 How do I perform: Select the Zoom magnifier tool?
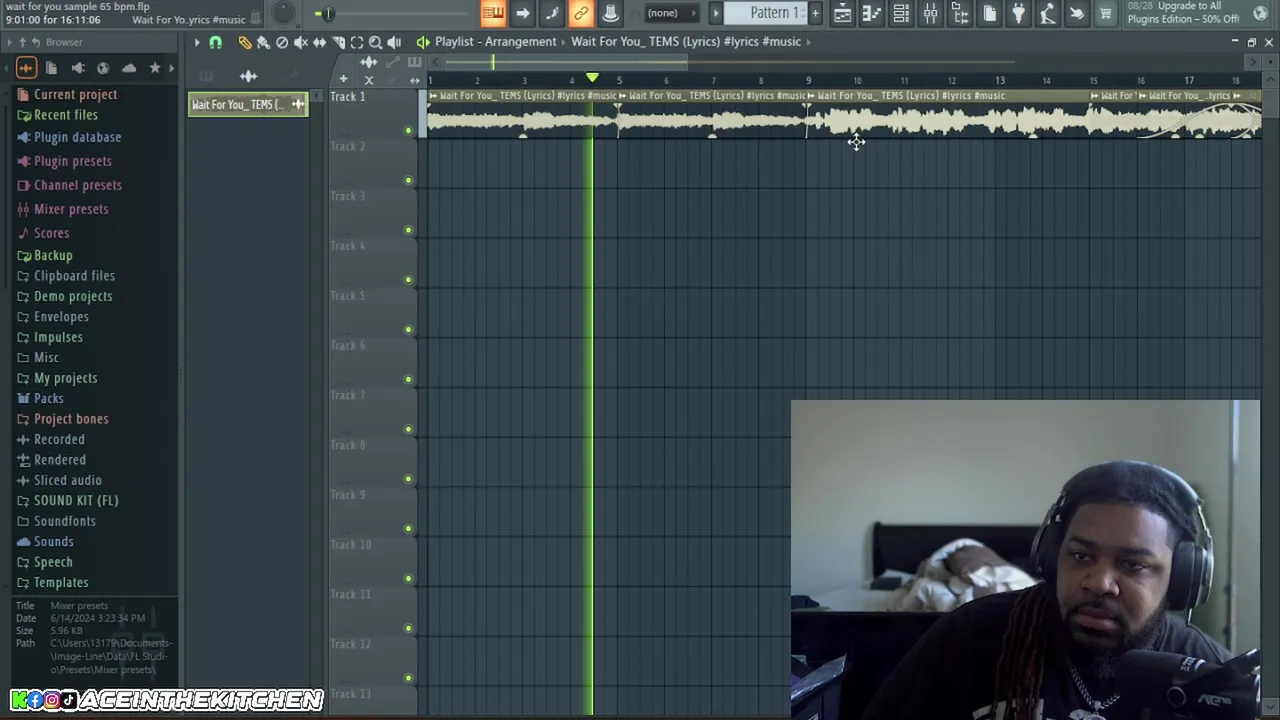click(376, 42)
